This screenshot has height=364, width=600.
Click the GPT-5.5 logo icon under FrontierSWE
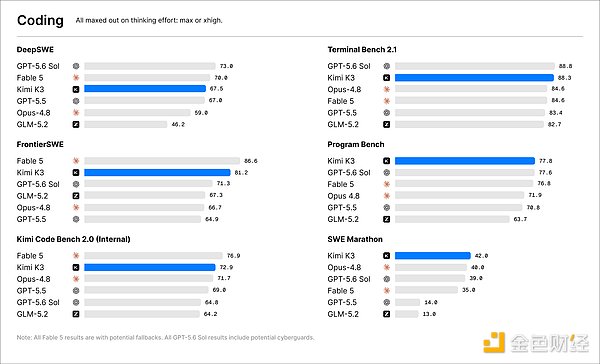[x=76, y=219]
